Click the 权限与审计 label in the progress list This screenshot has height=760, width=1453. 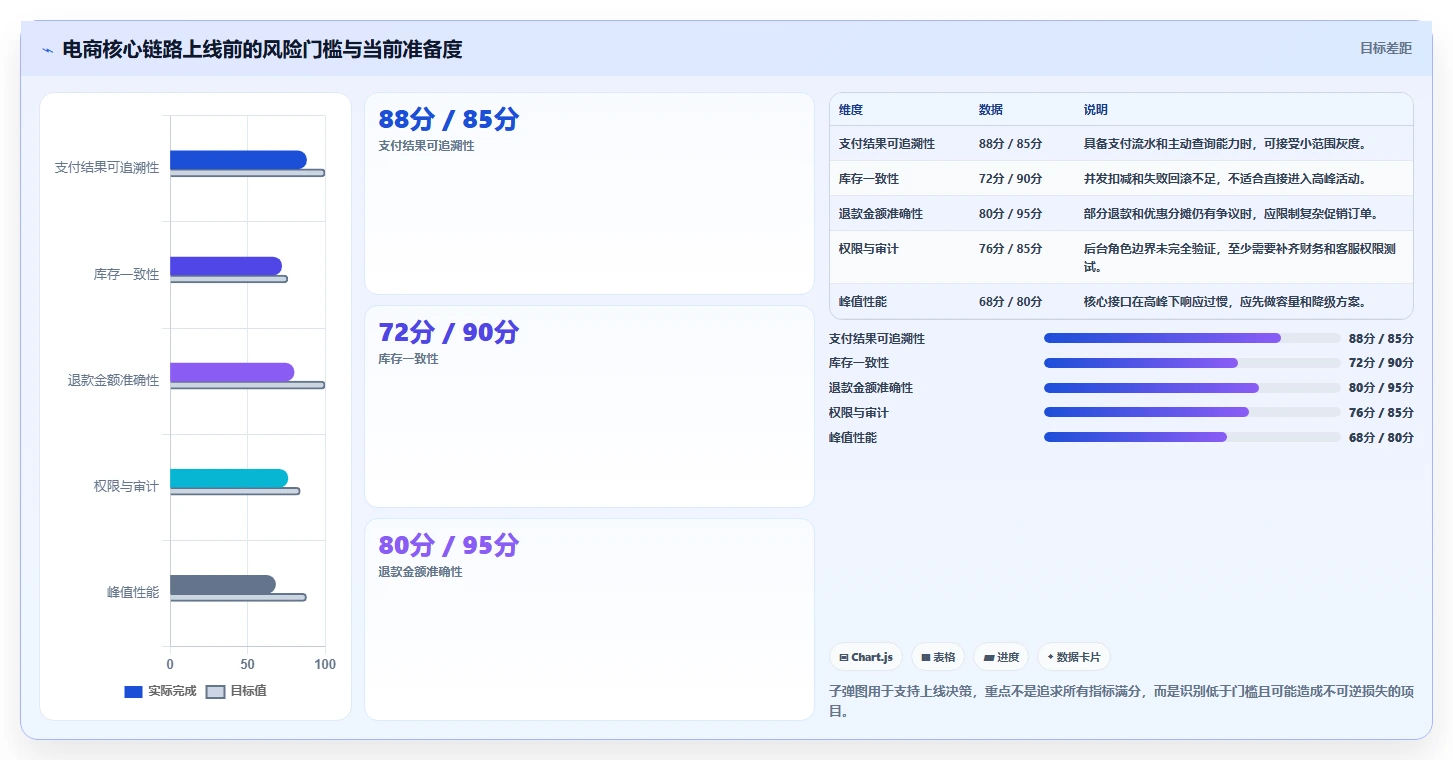[859, 413]
